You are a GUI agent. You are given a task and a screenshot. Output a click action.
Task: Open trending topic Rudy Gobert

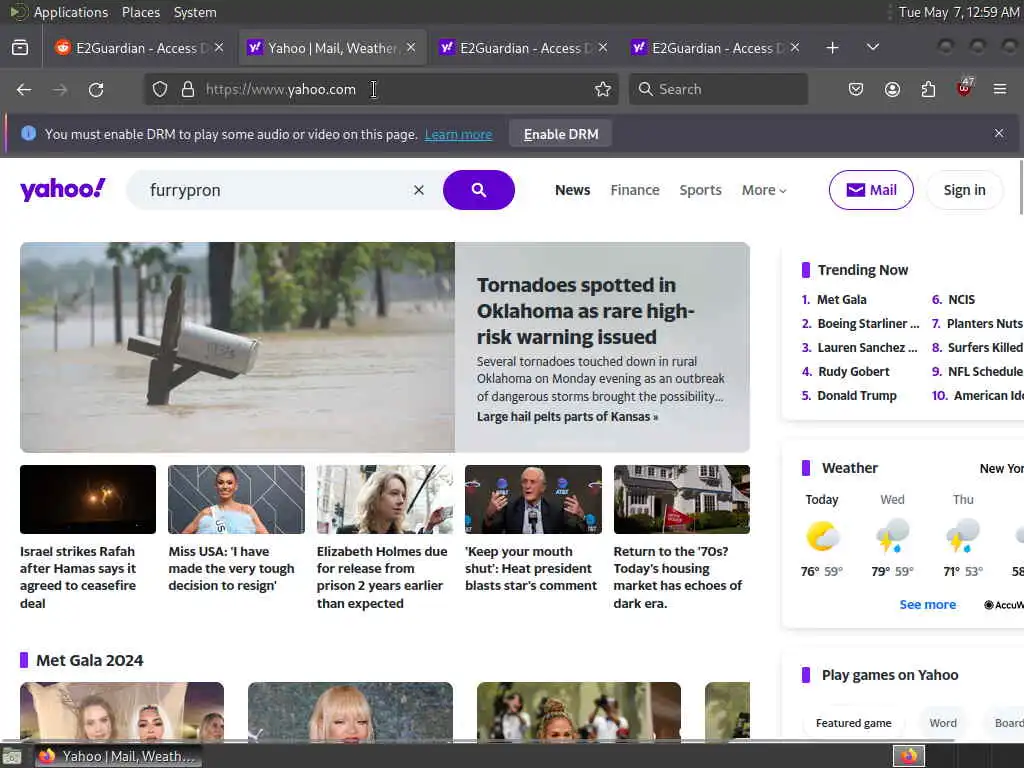click(854, 372)
